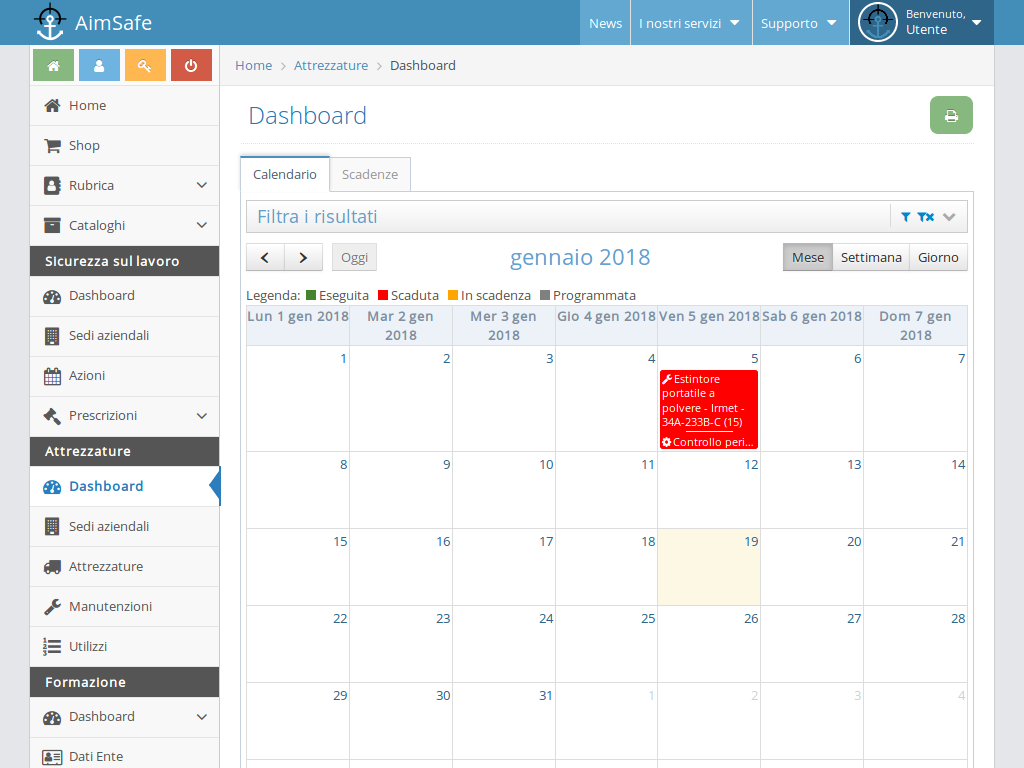Click the Oggi button
This screenshot has height=768, width=1024.
[355, 257]
